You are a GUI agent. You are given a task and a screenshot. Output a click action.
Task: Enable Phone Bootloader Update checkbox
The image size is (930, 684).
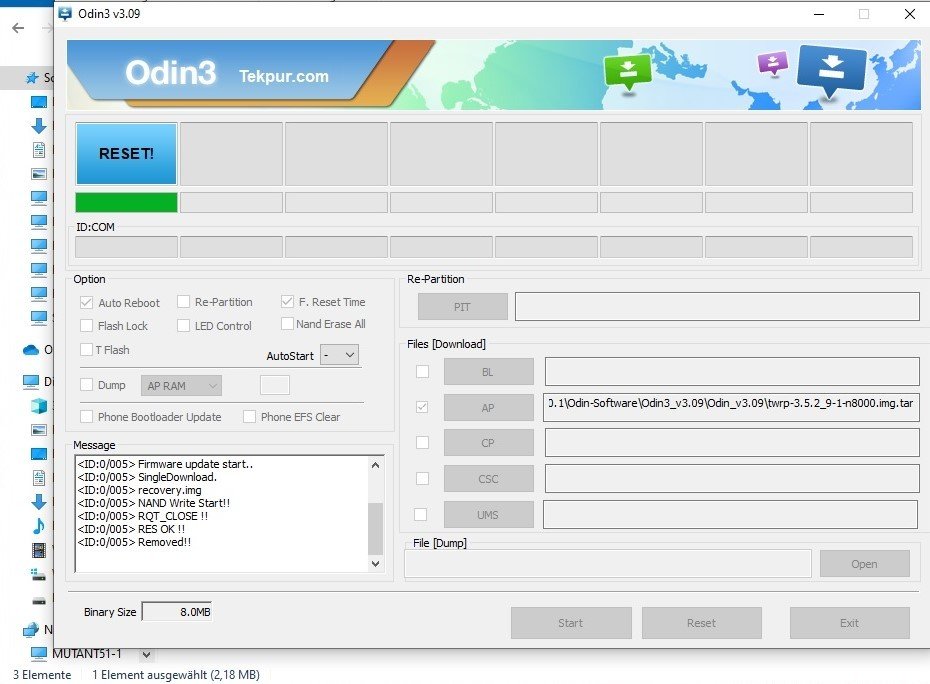tap(86, 417)
